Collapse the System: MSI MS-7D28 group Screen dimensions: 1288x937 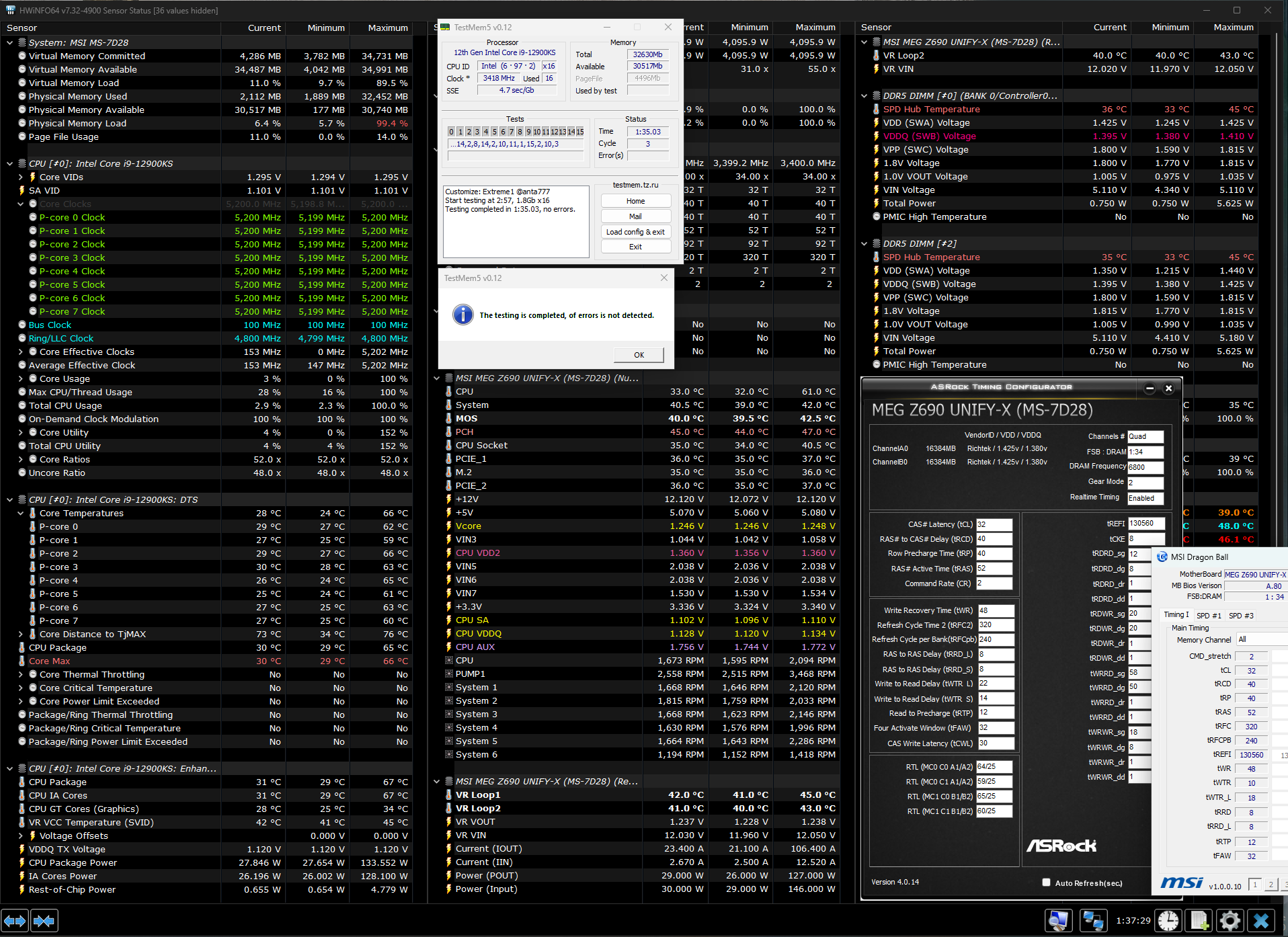pyautogui.click(x=9, y=42)
